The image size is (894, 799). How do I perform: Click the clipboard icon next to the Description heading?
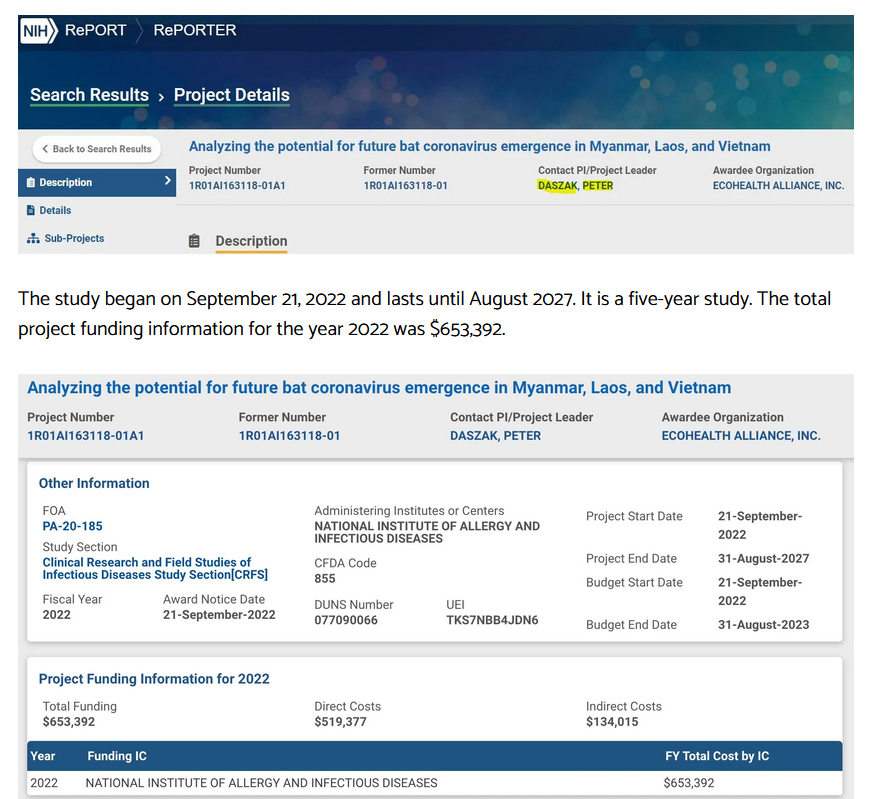tap(194, 241)
